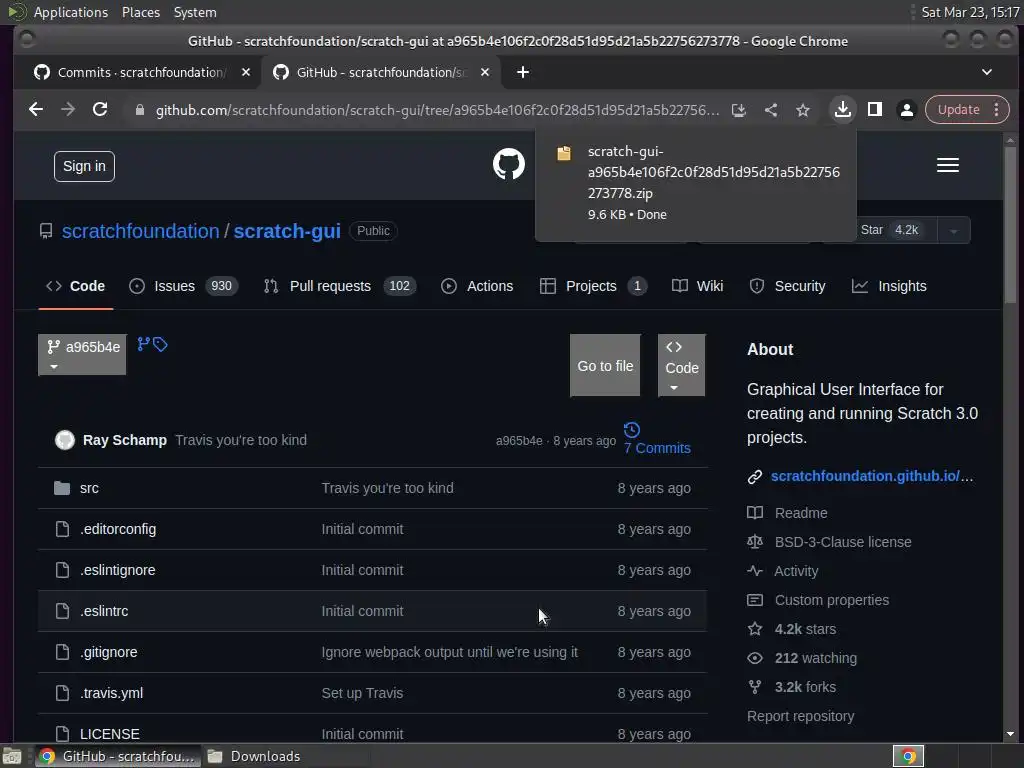Open the Pull requests tab
Viewport: 1024px width, 768px height.
coord(340,286)
